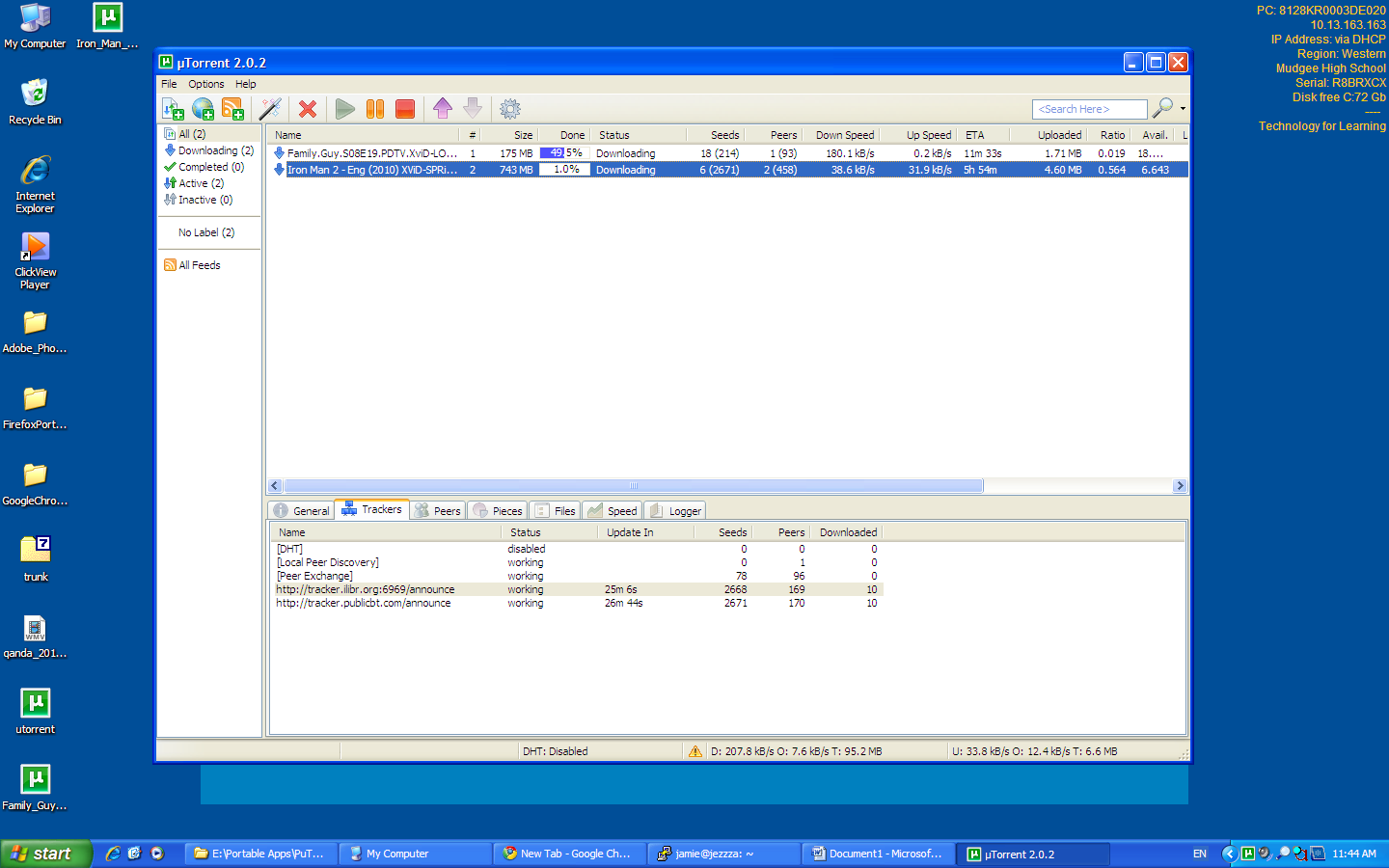The width and height of the screenshot is (1389, 868).
Task: Select the tracker.publicbt.com announce row
Action: tap(578, 603)
